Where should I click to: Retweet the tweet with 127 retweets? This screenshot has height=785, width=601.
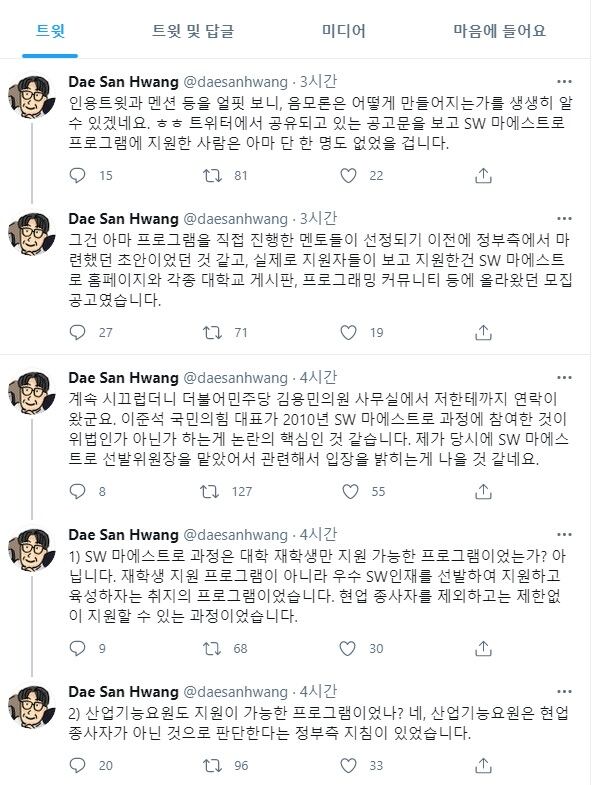[x=211, y=492]
